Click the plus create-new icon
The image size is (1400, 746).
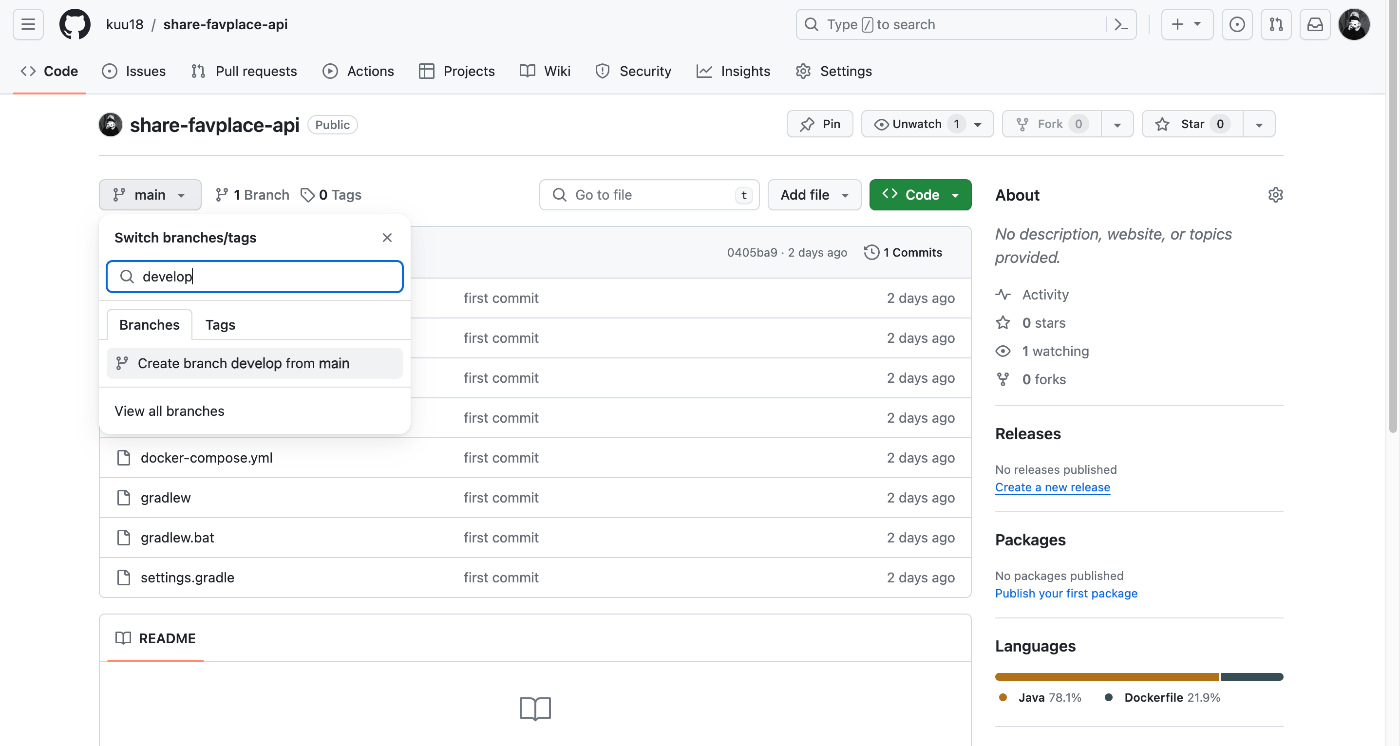(x=1177, y=25)
